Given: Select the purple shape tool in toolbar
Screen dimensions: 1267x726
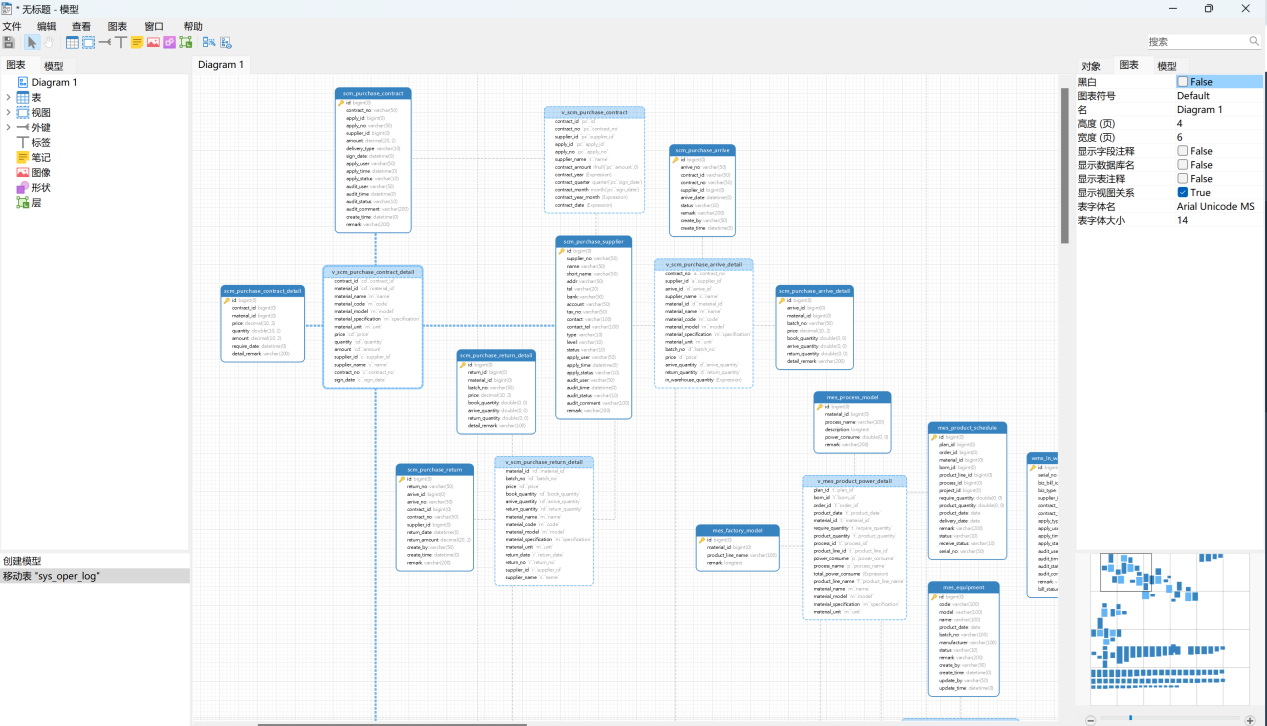Looking at the screenshot, I should (170, 42).
